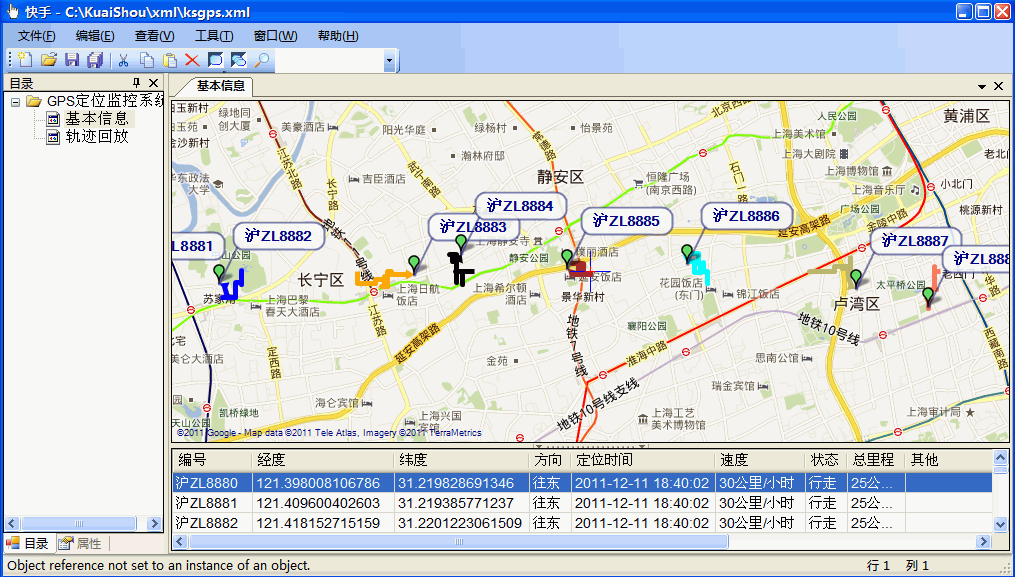Toggle auto-hide pin on 目录 panel

(137, 83)
